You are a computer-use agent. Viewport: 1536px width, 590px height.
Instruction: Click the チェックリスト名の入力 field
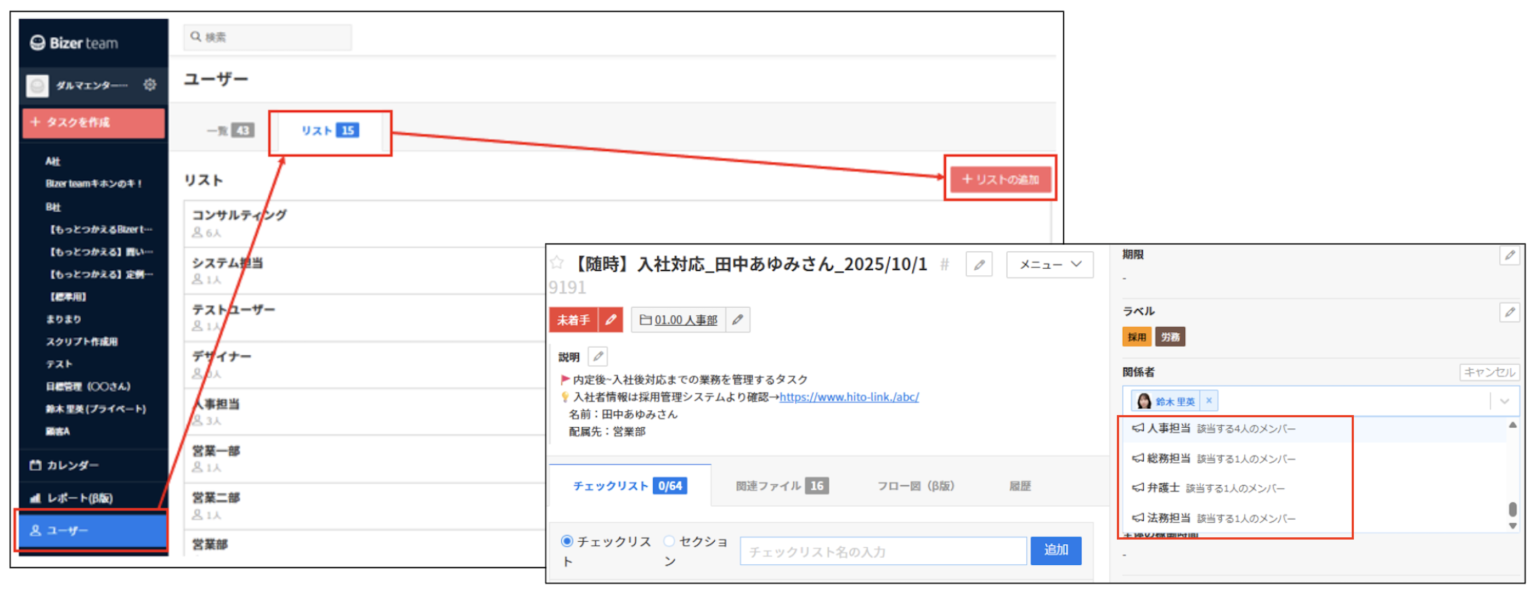click(x=883, y=551)
